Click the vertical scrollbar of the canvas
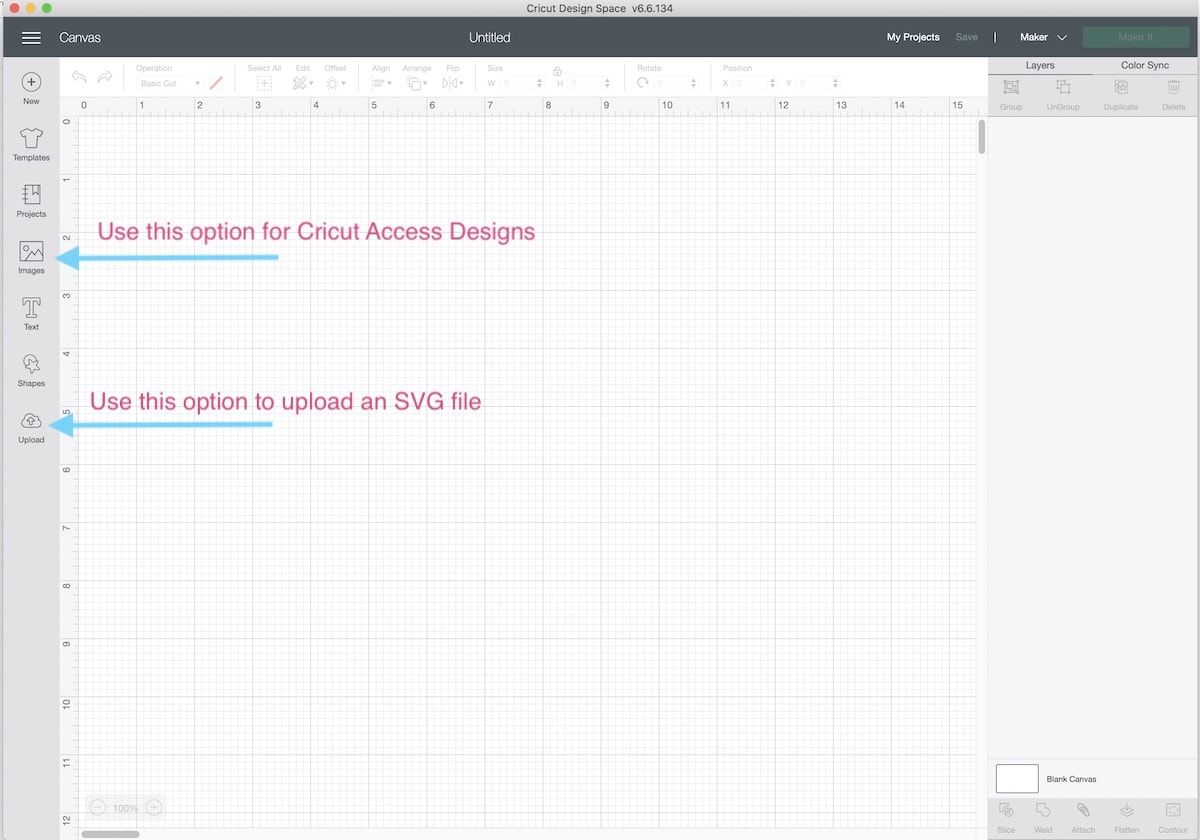Screen dimensions: 1200x840 (982, 136)
